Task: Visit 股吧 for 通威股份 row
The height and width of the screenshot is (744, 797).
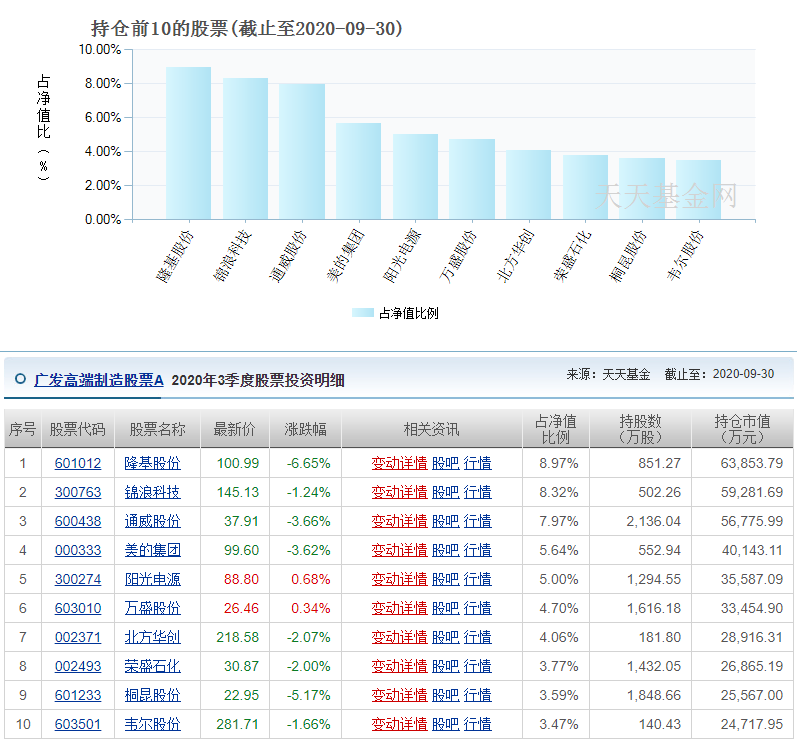Action: click(445, 521)
